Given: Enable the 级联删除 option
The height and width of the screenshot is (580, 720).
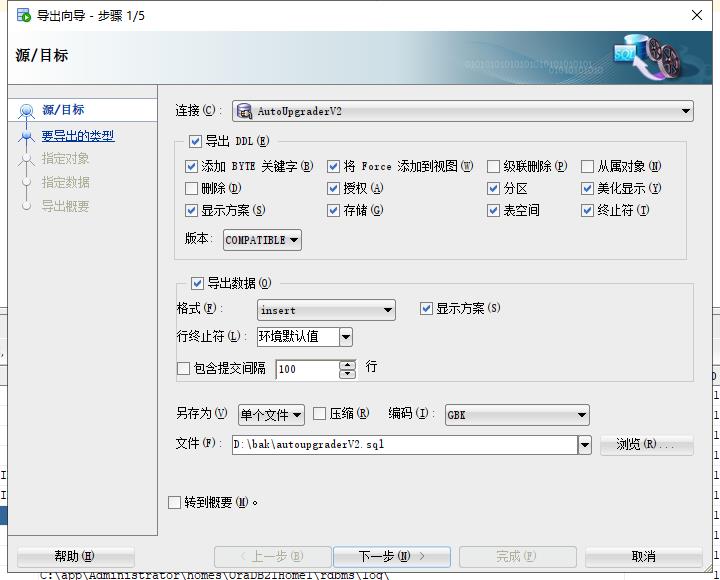Looking at the screenshot, I should click(494, 167).
